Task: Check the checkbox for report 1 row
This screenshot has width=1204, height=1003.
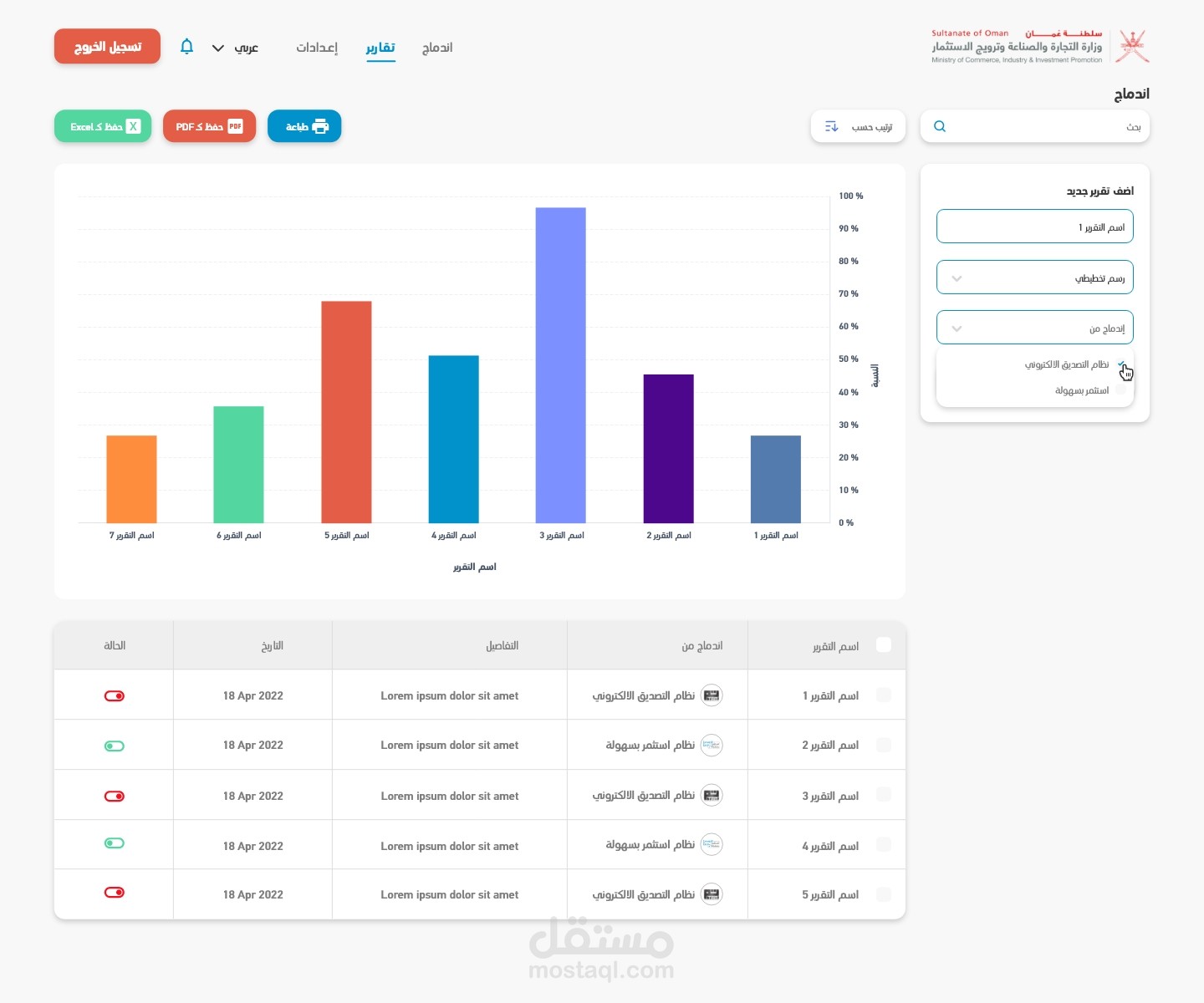Action: click(884, 695)
